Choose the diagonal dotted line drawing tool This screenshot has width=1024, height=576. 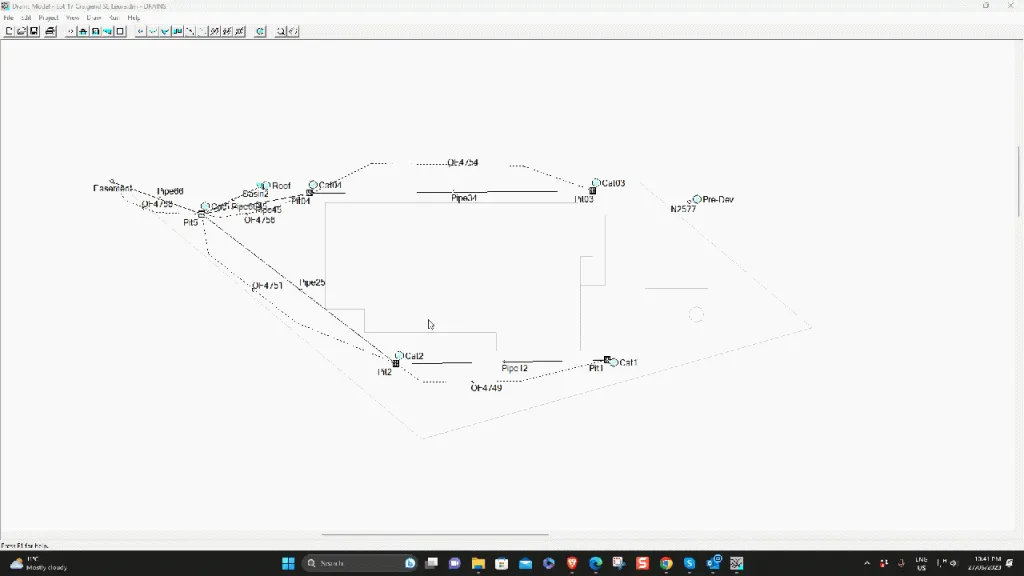(202, 31)
